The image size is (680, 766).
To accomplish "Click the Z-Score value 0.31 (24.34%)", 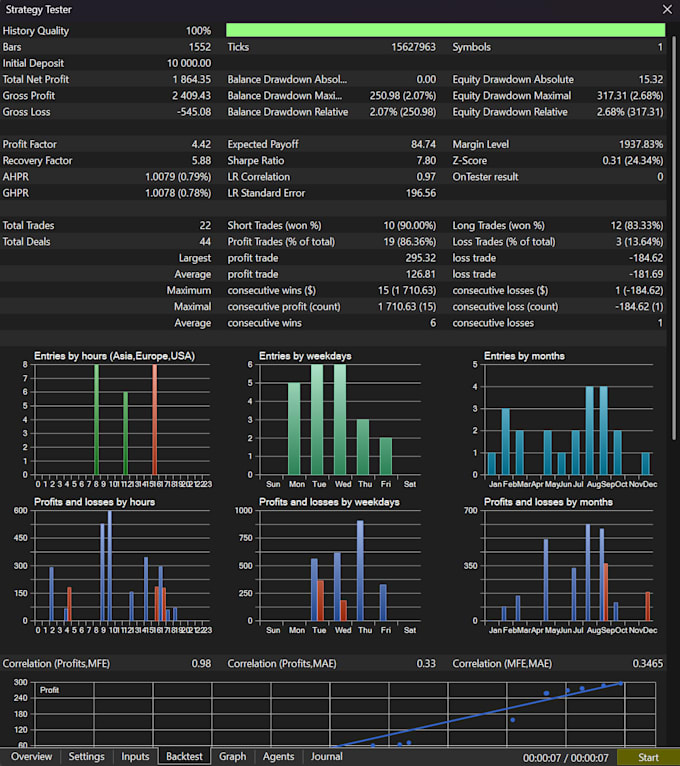I will point(633,160).
